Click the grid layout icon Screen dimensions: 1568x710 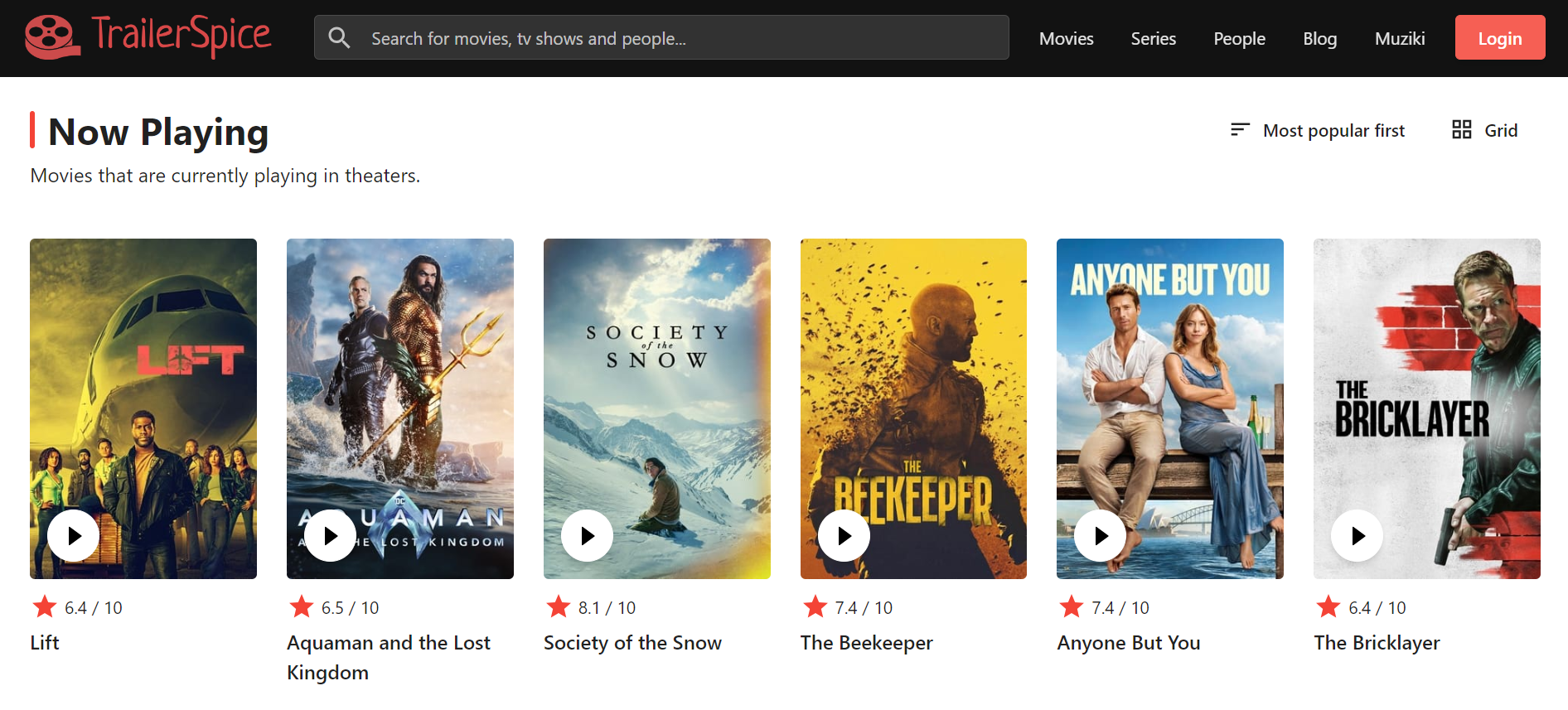pos(1461,129)
